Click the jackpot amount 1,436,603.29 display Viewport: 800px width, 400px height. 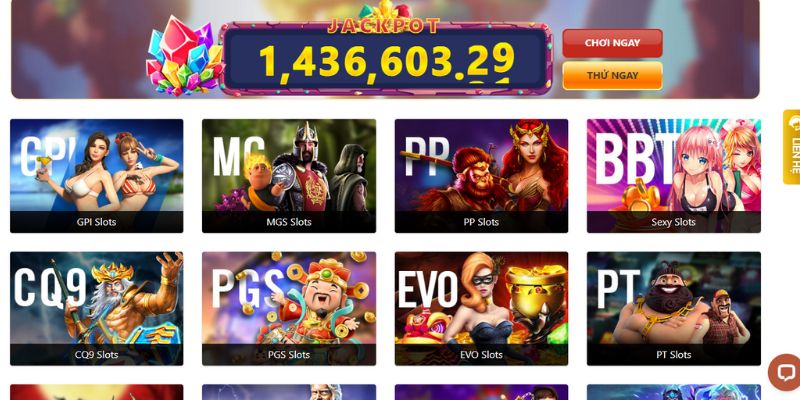387,60
